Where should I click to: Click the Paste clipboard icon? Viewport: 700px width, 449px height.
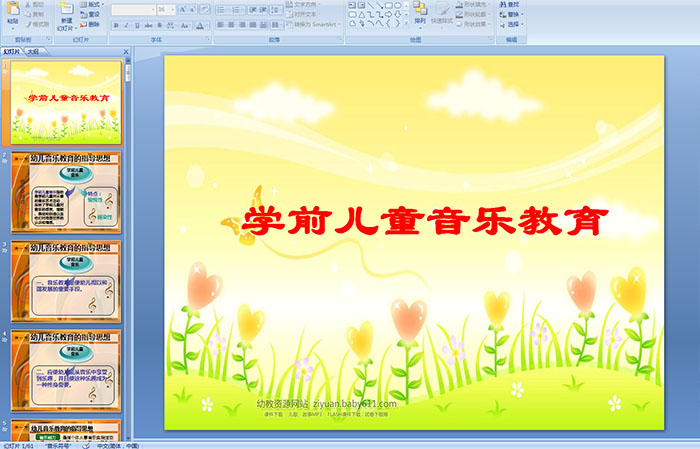point(13,8)
